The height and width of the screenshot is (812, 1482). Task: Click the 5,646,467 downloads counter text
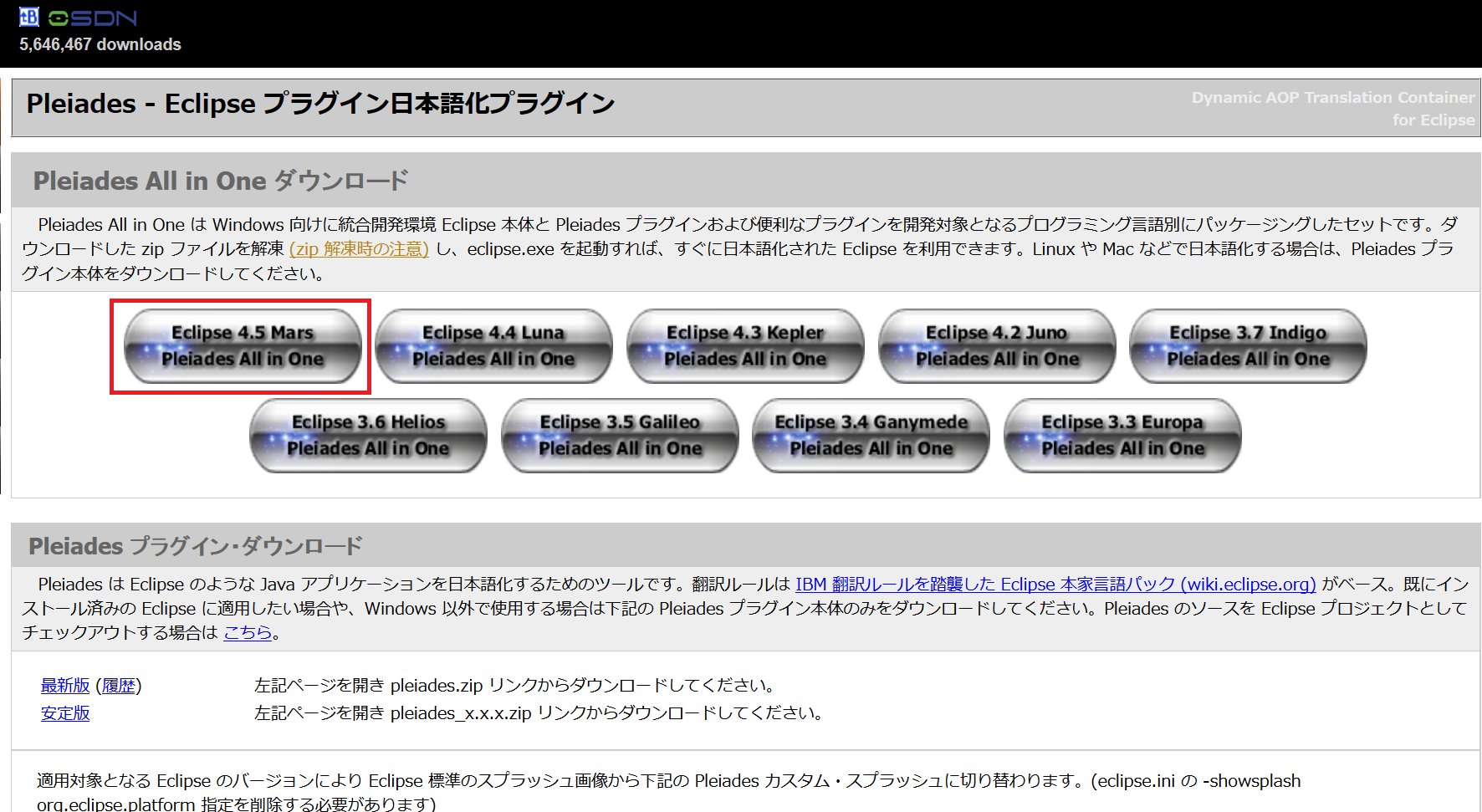[100, 44]
